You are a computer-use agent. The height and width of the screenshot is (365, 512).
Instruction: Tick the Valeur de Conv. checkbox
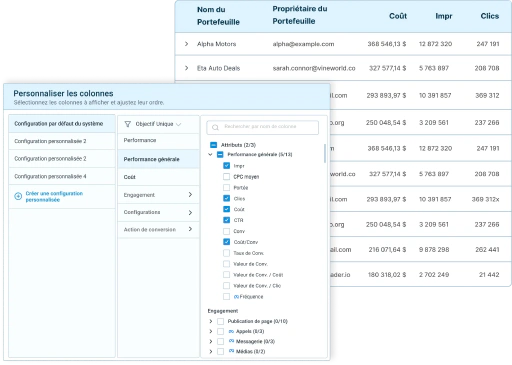(226, 264)
